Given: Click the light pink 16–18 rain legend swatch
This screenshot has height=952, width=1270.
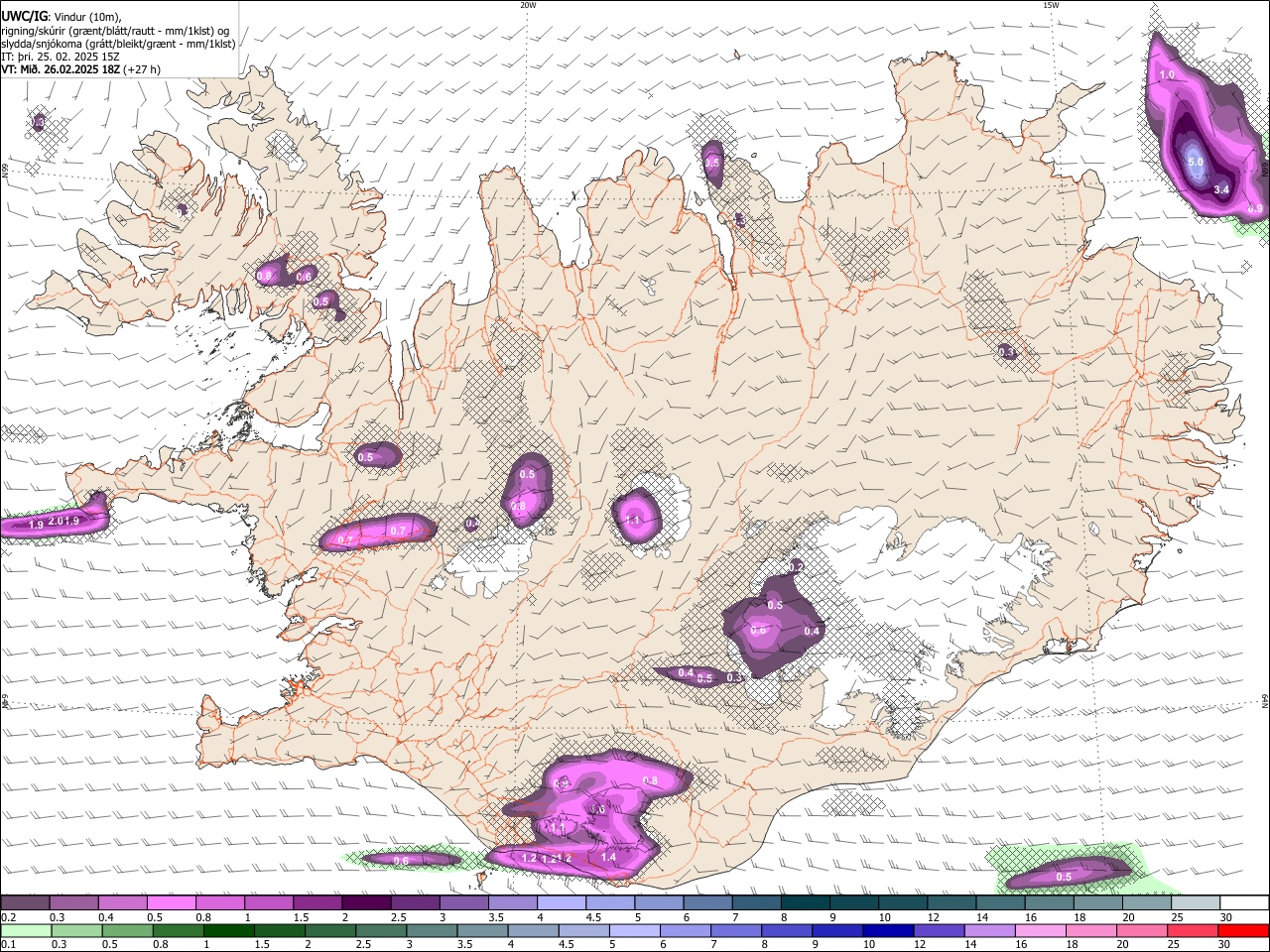Looking at the screenshot, I should [1040, 931].
